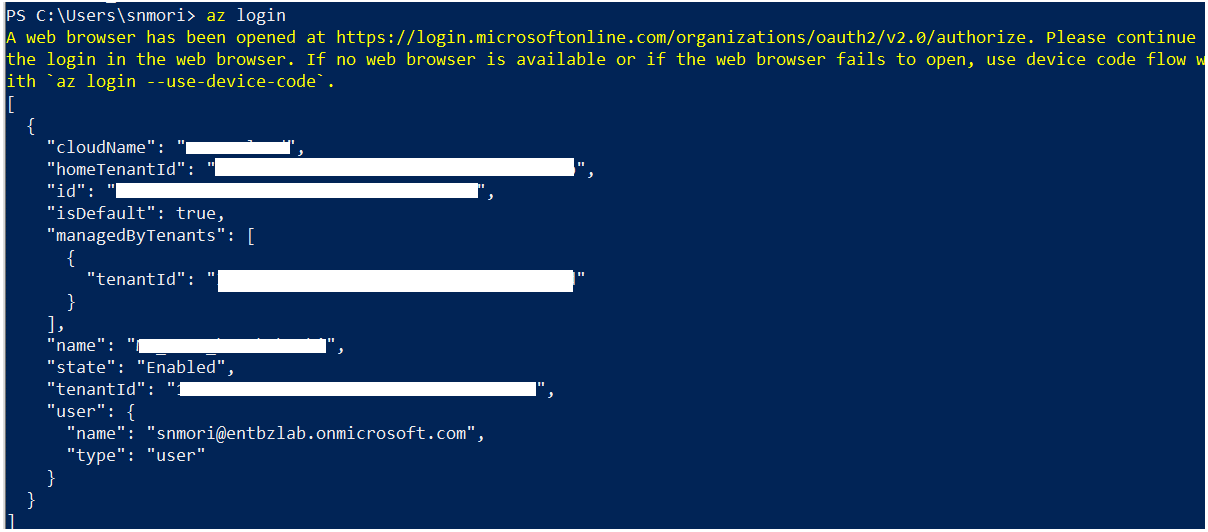Screen dimensions: 1208x532
Task: Click the "true" value of isDefault
Action: pos(196,213)
